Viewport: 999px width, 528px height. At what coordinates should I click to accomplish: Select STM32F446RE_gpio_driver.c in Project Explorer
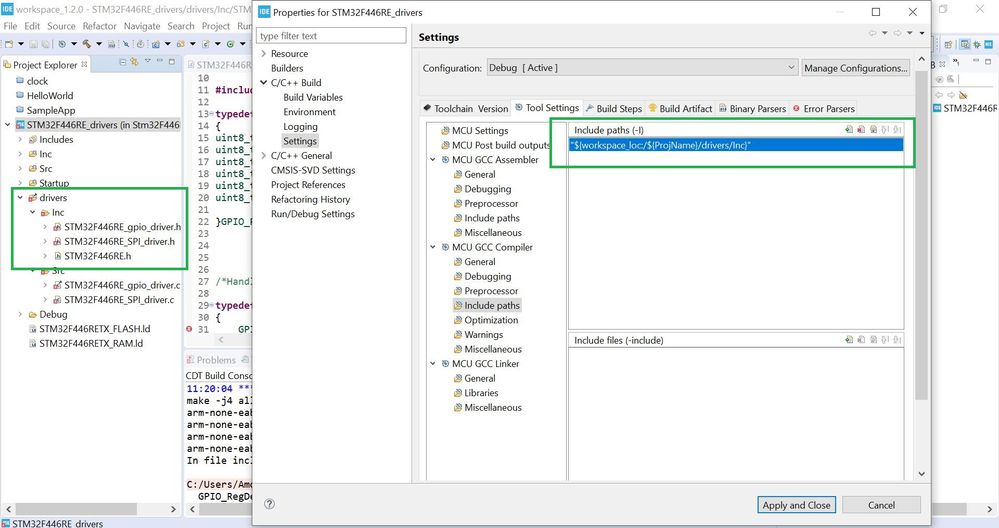point(122,285)
